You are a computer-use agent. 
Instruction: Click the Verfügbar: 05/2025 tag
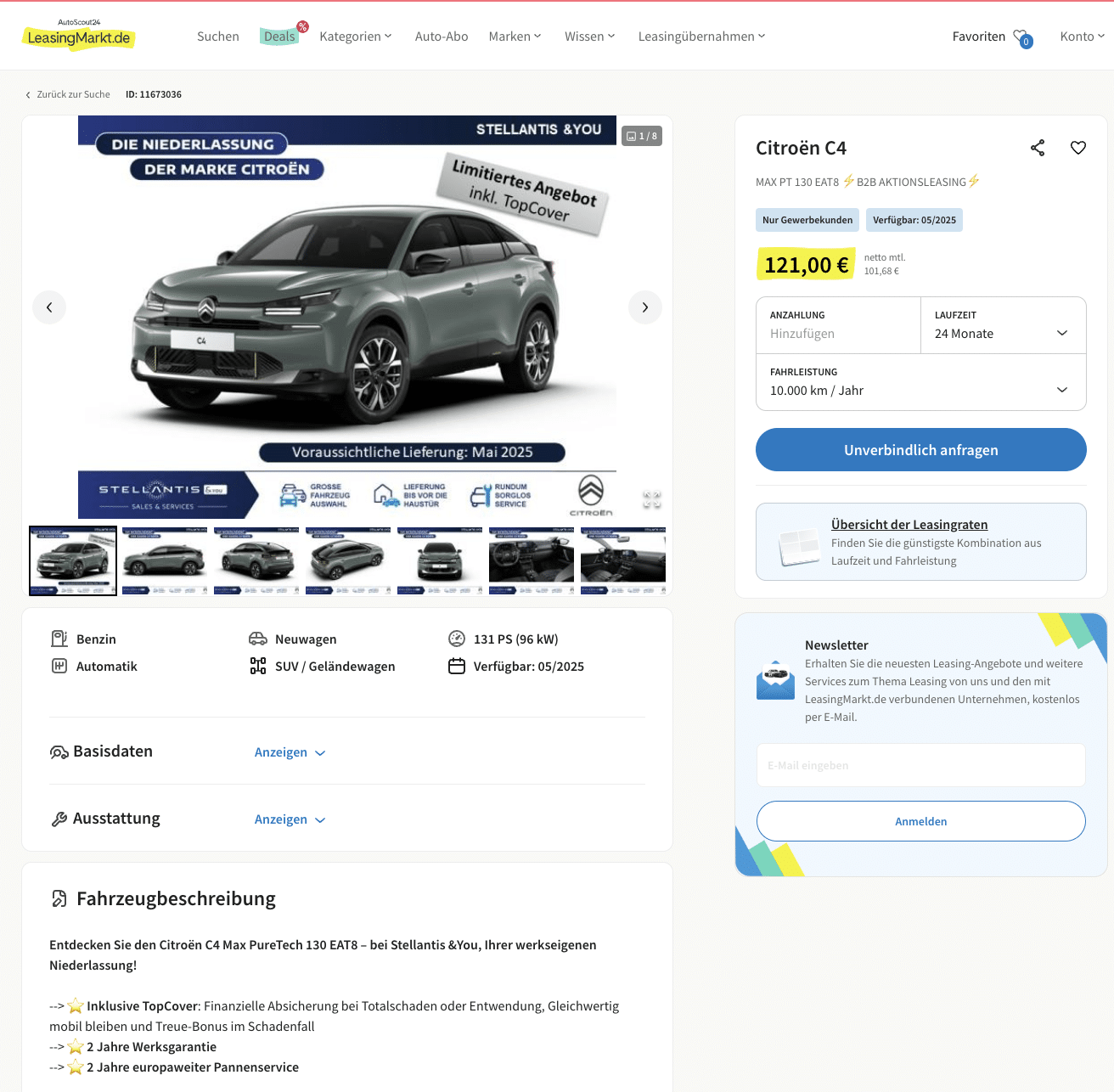point(914,220)
